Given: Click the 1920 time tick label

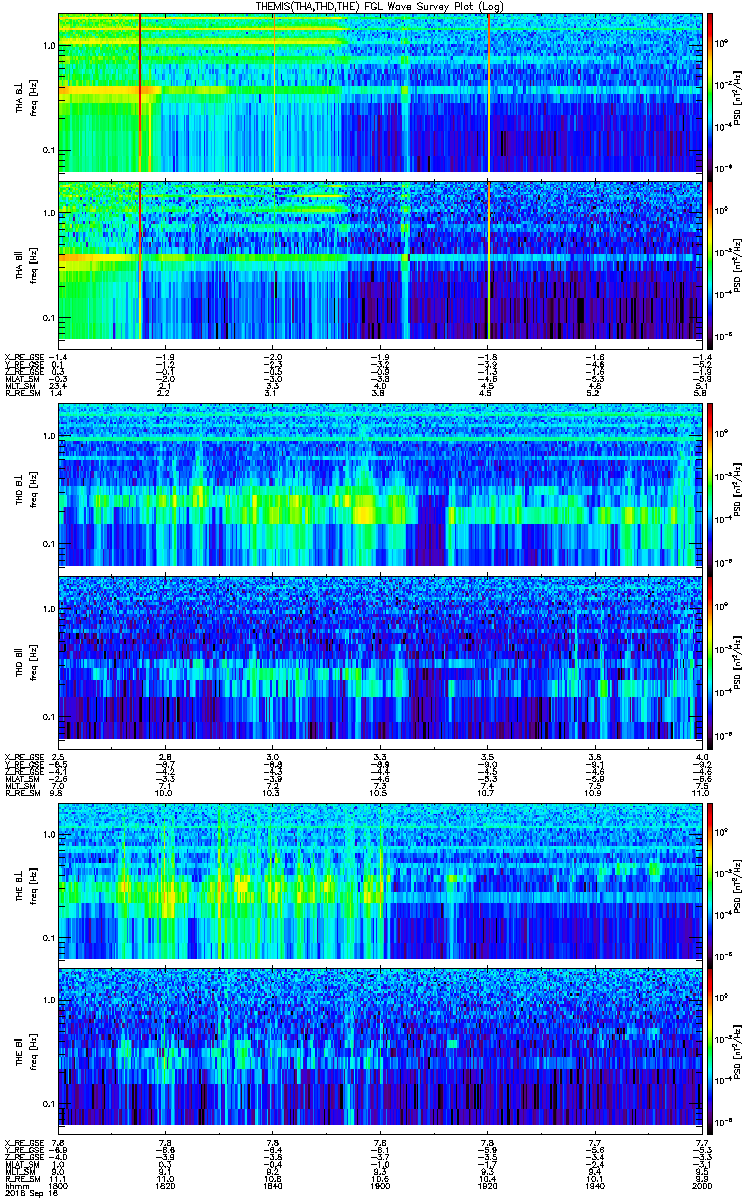Looking at the screenshot, I should tap(487, 1185).
